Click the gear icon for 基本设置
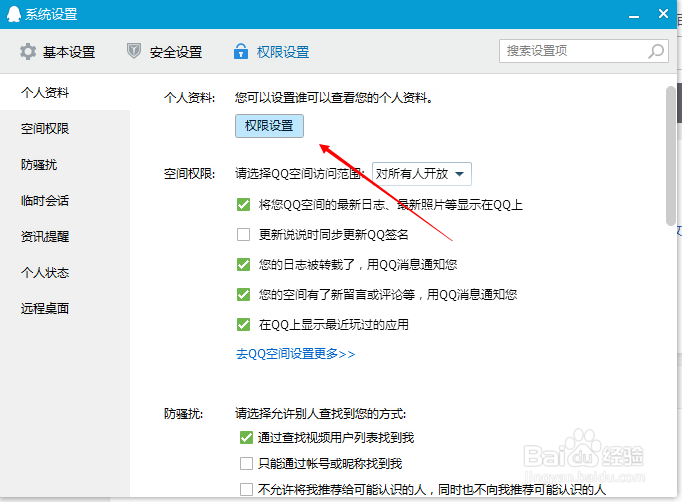 (x=28, y=51)
